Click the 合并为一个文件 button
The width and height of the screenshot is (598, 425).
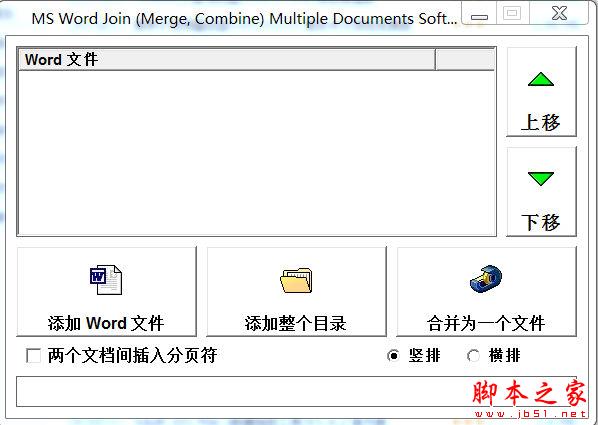click(x=486, y=292)
